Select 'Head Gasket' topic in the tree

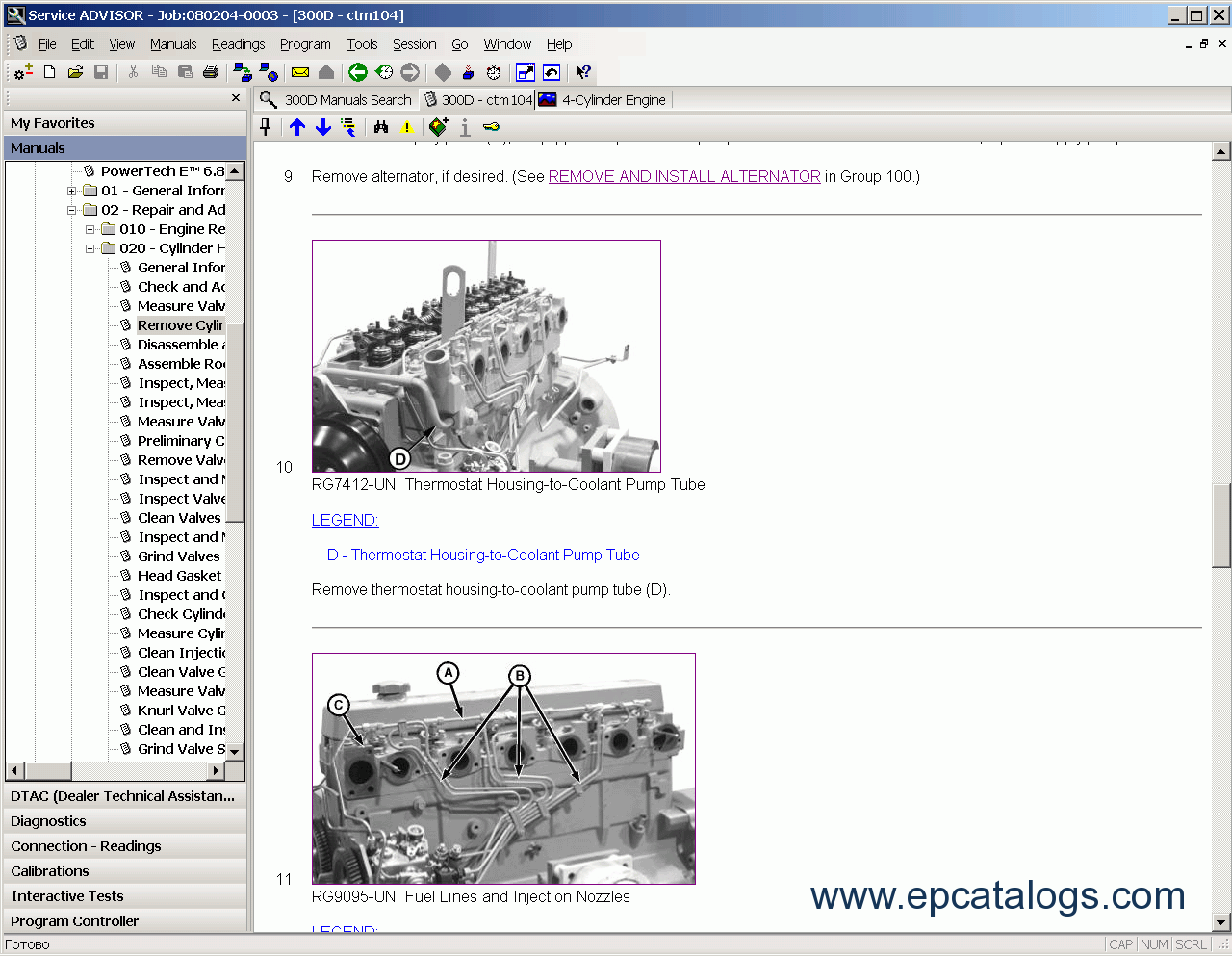(179, 576)
